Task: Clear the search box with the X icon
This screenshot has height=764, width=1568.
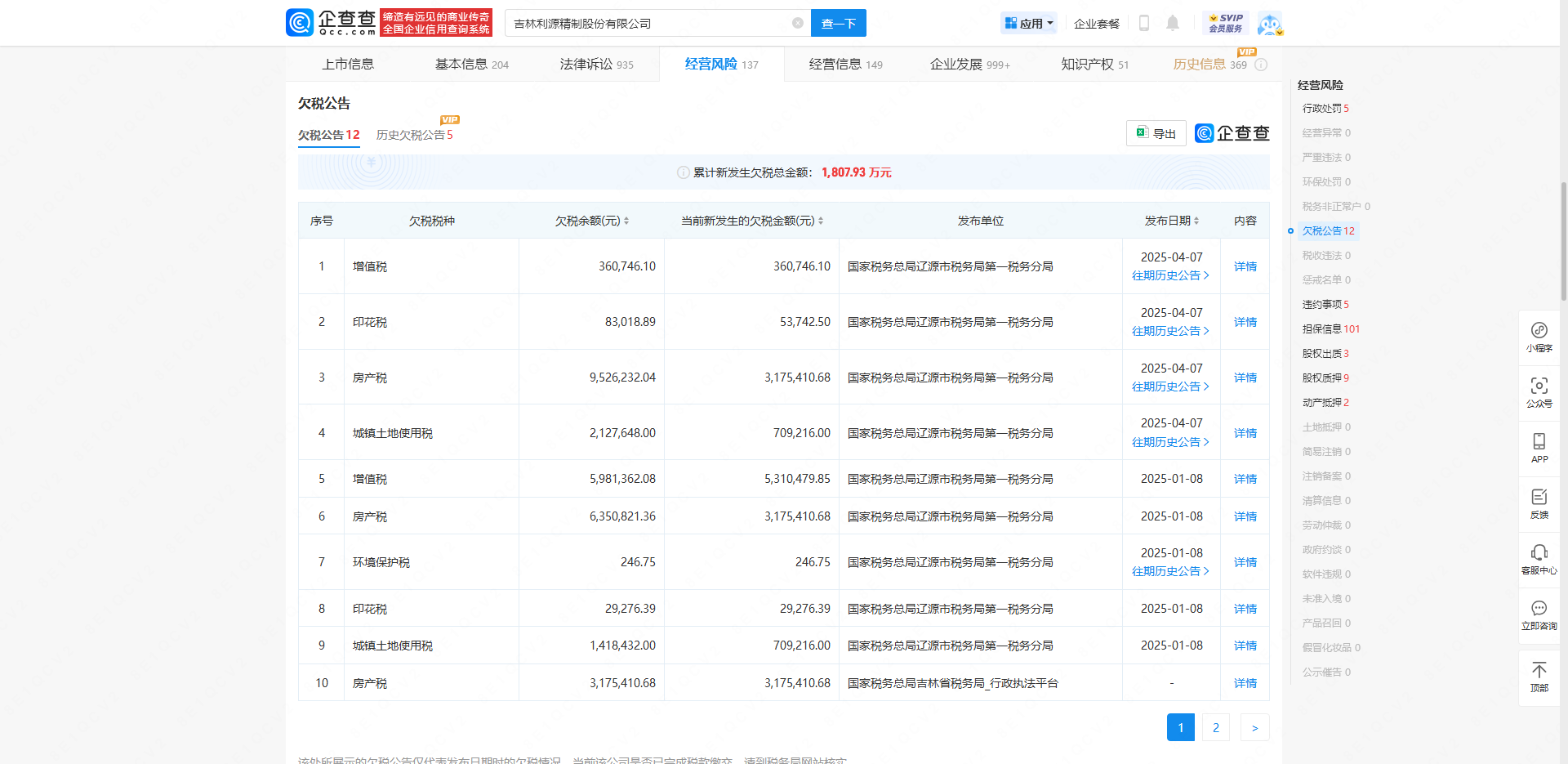Action: (x=798, y=23)
